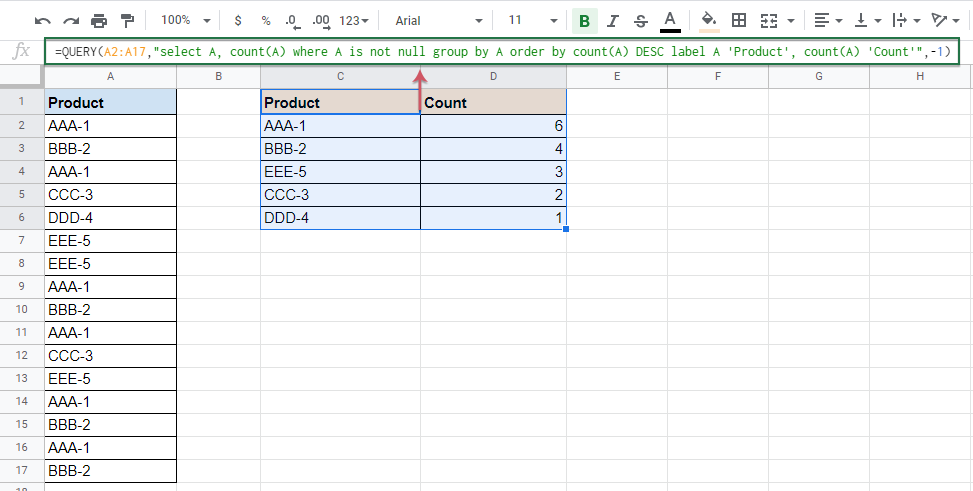The height and width of the screenshot is (491, 973).
Task: Select column E header
Action: (x=616, y=77)
